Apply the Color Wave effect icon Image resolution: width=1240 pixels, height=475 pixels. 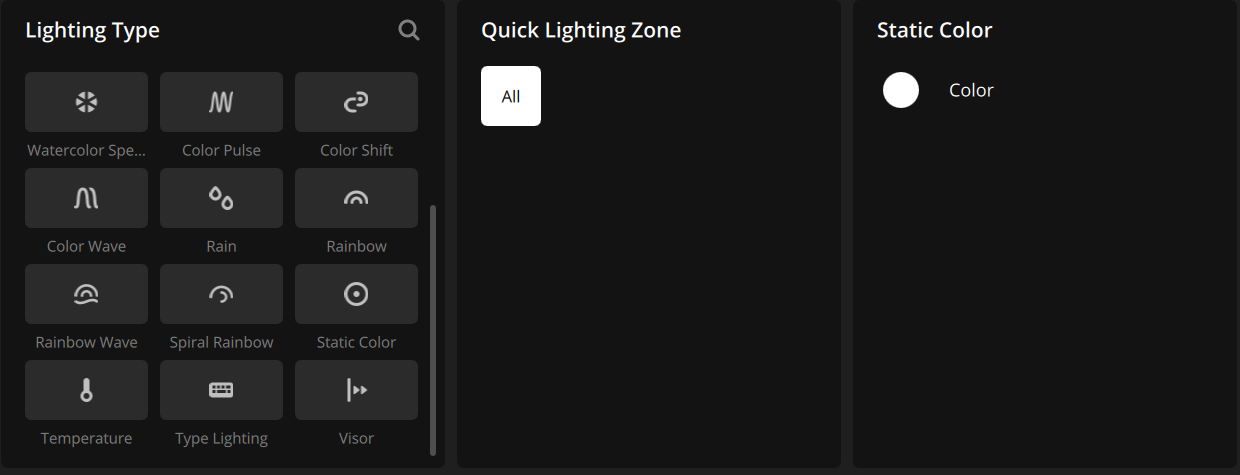(86, 198)
